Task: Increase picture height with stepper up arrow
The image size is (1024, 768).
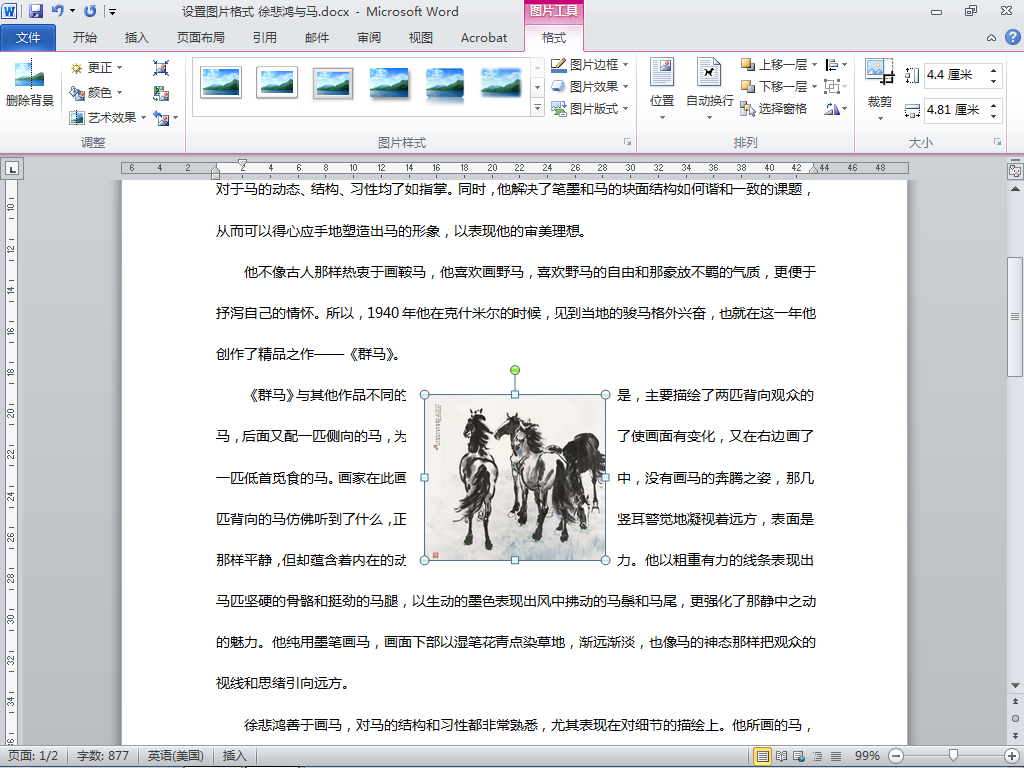Action: [x=993, y=70]
